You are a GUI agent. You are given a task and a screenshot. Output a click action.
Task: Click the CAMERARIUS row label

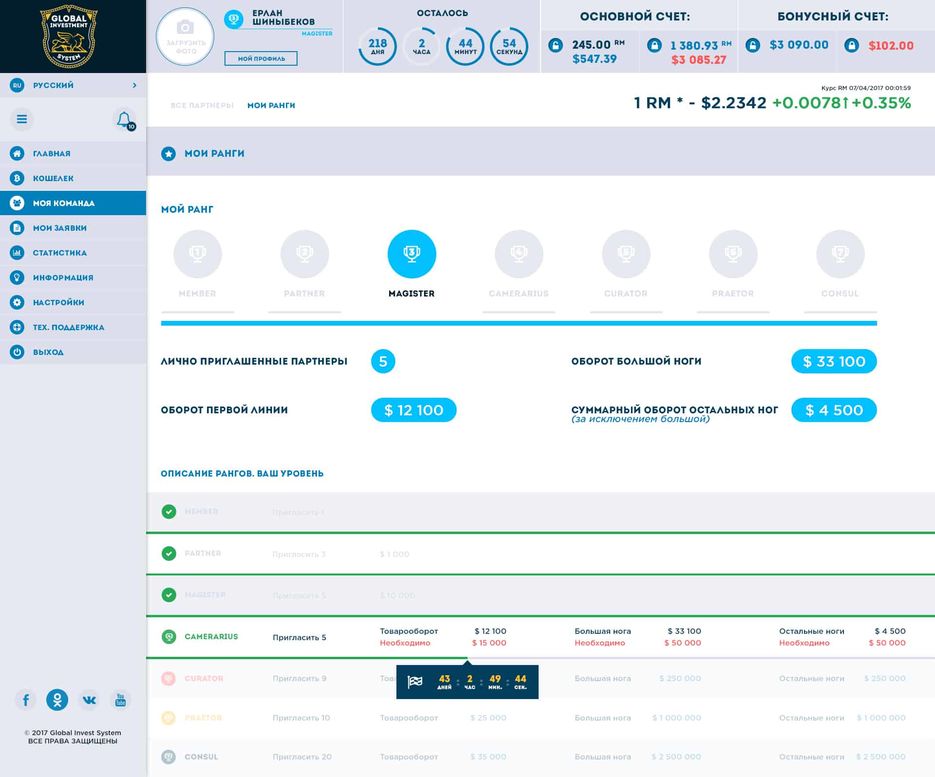211,637
